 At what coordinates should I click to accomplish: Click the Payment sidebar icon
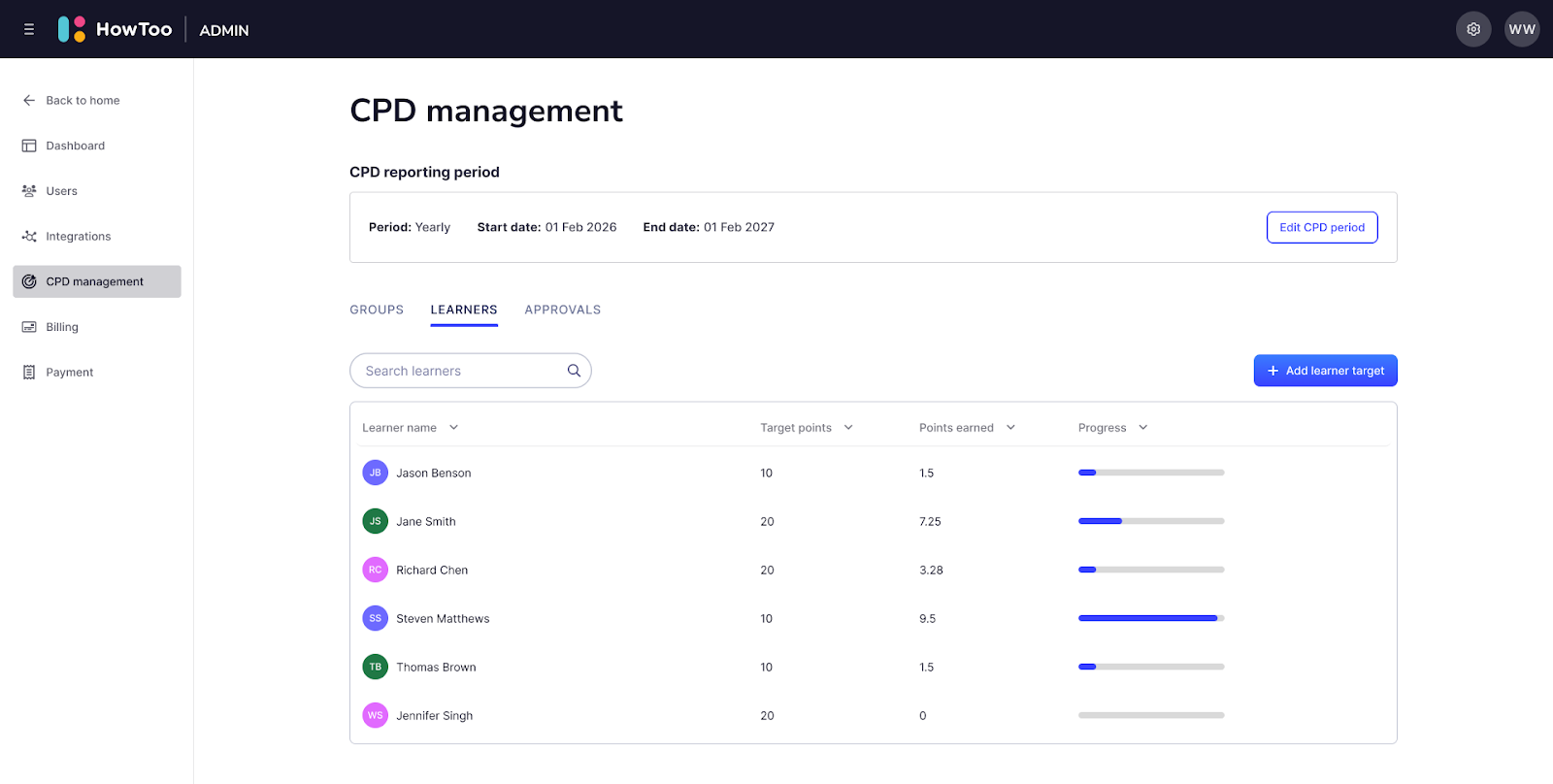click(x=29, y=373)
